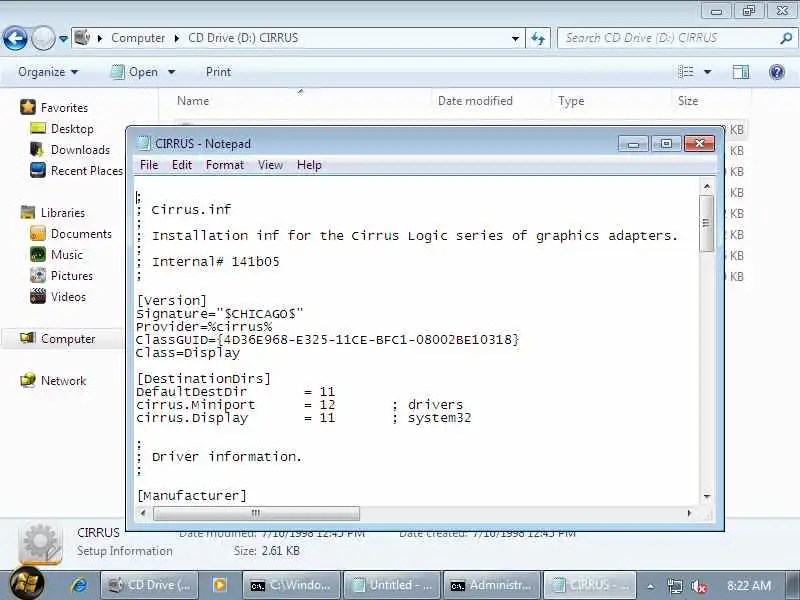Toggle the preview pane icon
The image size is (800, 600).
pos(740,72)
